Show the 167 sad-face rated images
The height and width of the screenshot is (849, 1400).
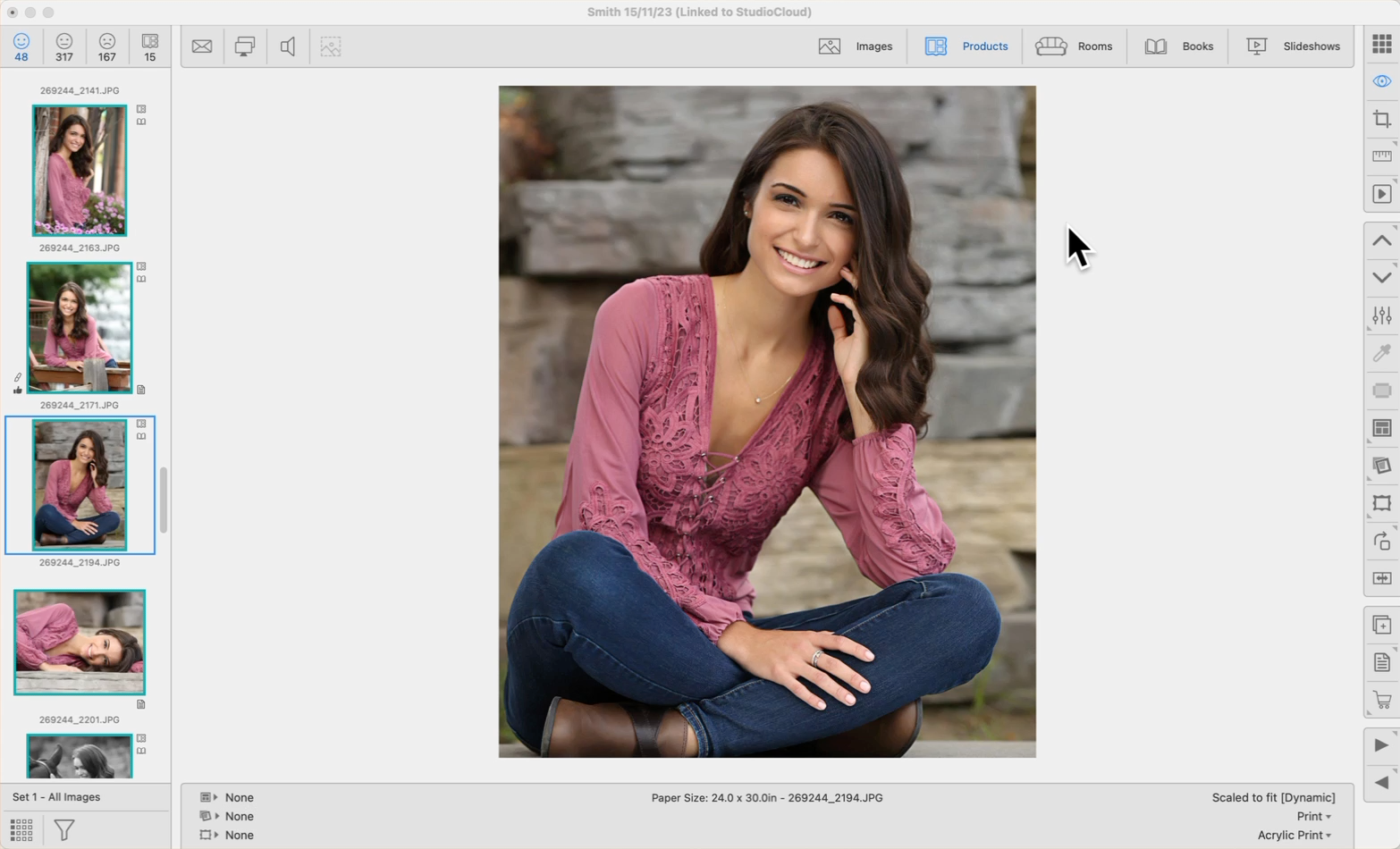107,46
